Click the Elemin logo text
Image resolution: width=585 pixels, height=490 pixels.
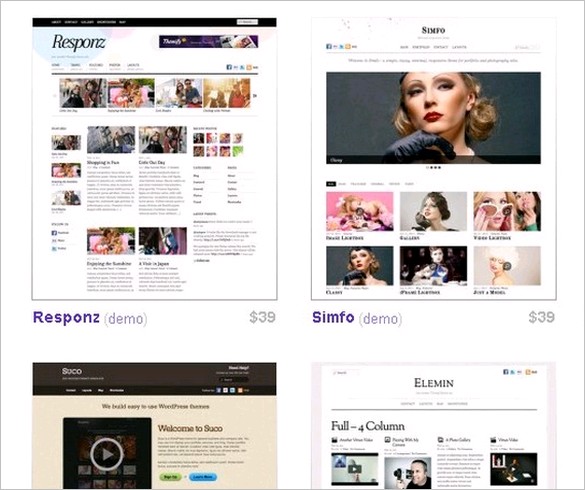(x=434, y=383)
